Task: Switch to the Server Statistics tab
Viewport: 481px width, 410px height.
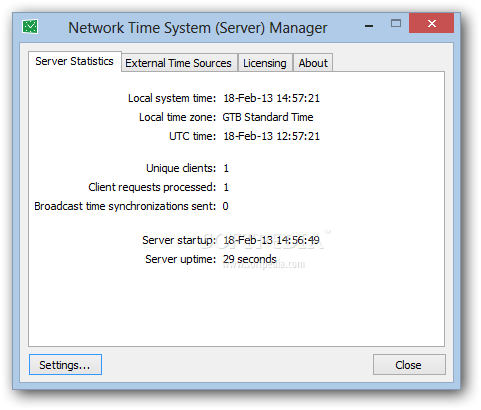Action: [75, 61]
